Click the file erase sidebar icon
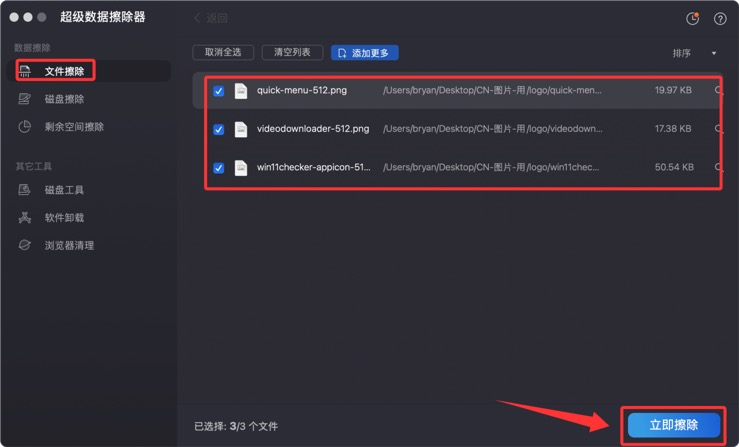Image resolution: width=739 pixels, height=447 pixels. (x=25, y=71)
